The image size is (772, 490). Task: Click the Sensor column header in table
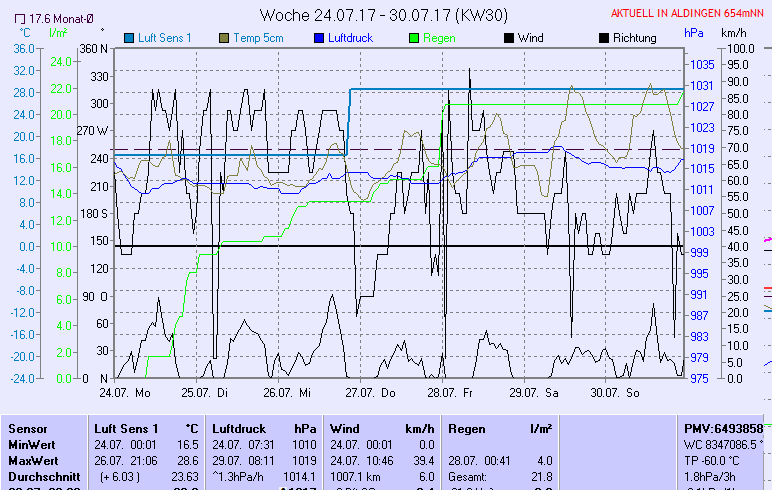tap(28, 428)
